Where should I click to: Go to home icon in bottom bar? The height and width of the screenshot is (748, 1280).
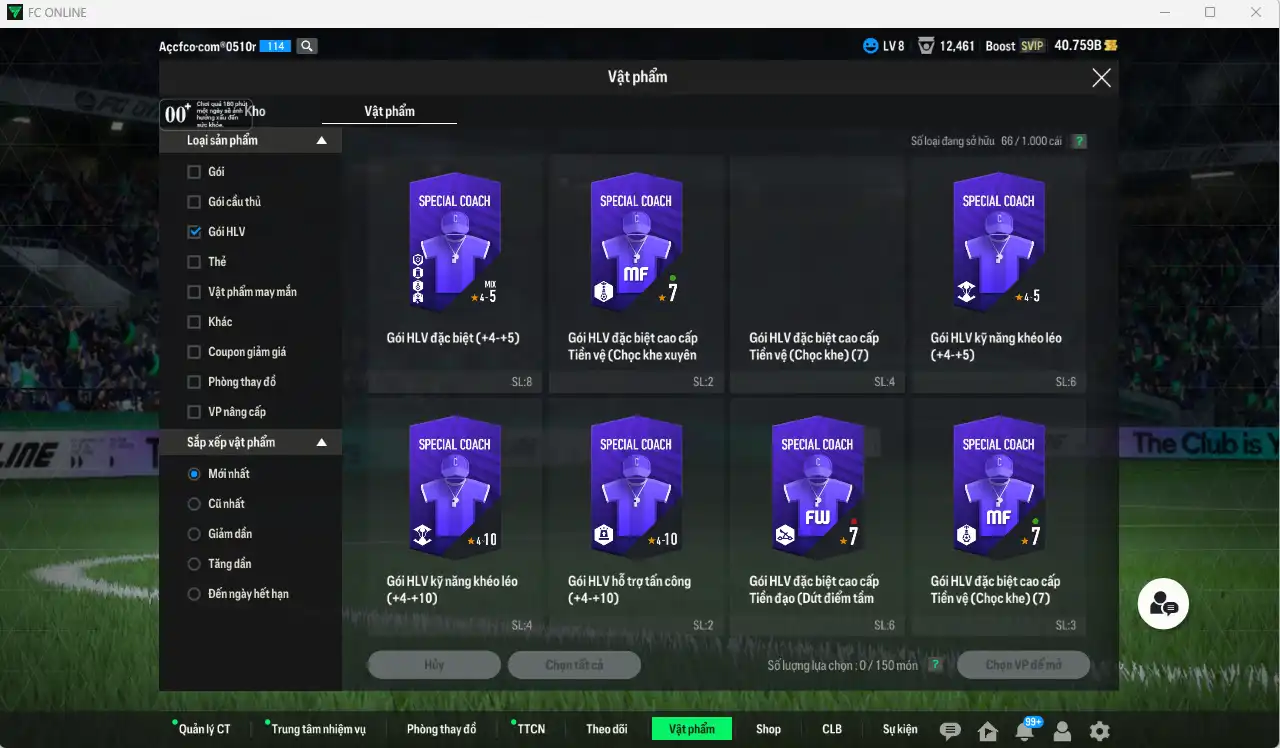(x=988, y=731)
